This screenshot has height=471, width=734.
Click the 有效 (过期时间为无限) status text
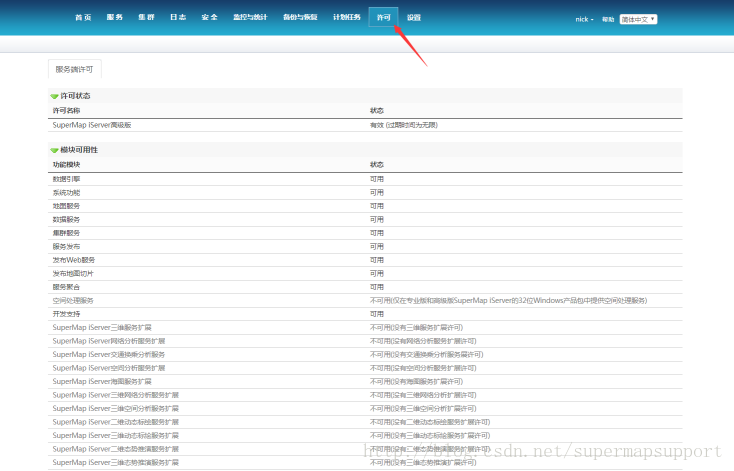(x=404, y=125)
